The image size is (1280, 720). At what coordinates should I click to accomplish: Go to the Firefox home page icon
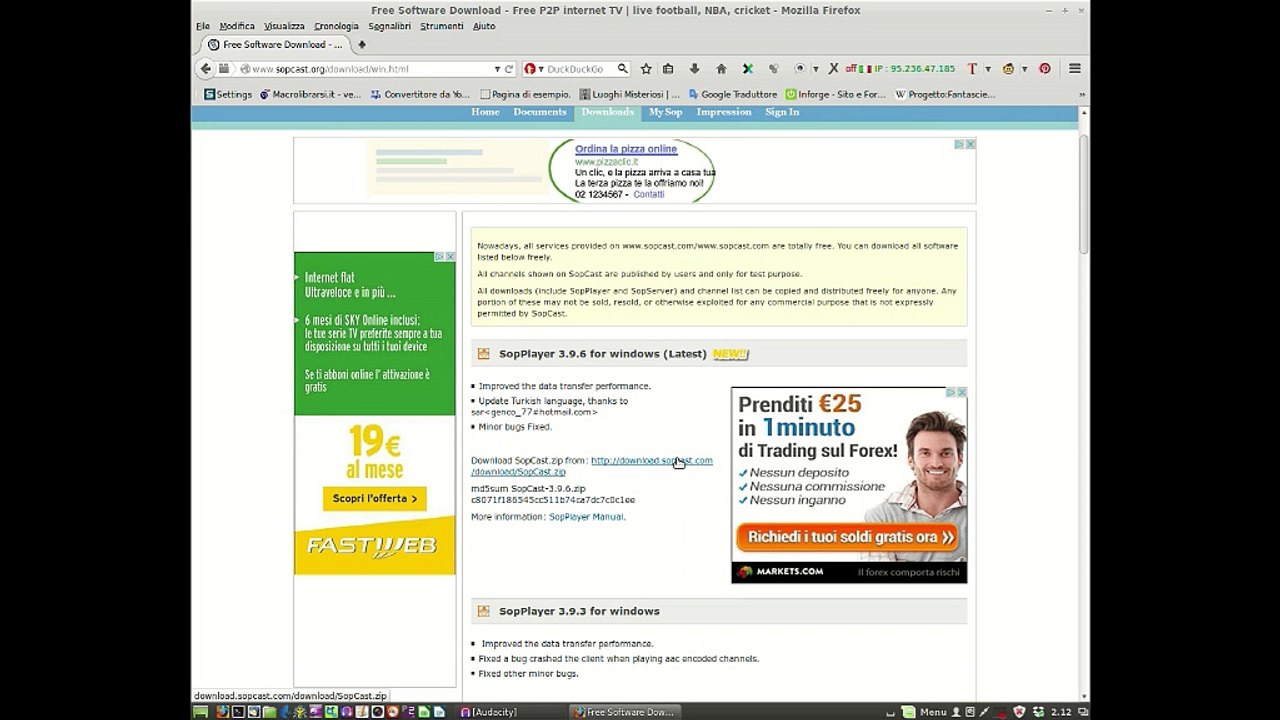click(x=721, y=69)
